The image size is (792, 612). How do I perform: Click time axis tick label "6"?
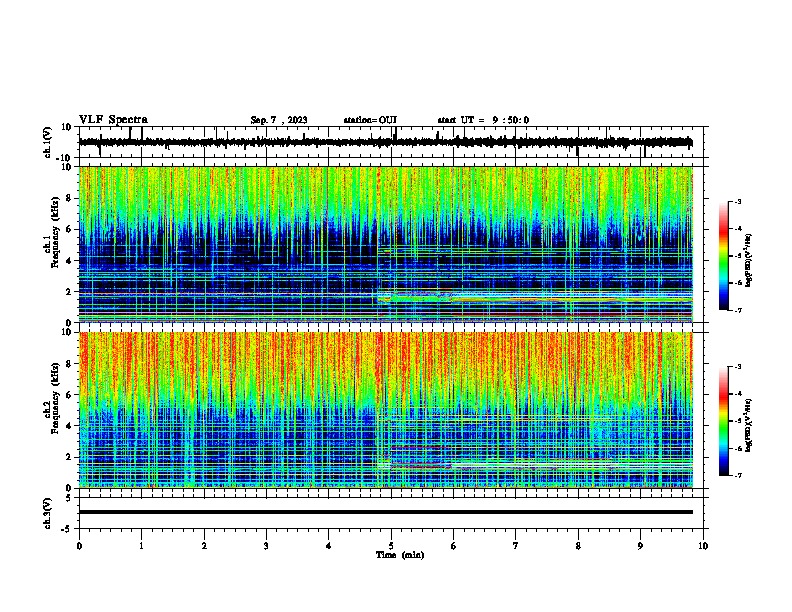(x=454, y=546)
